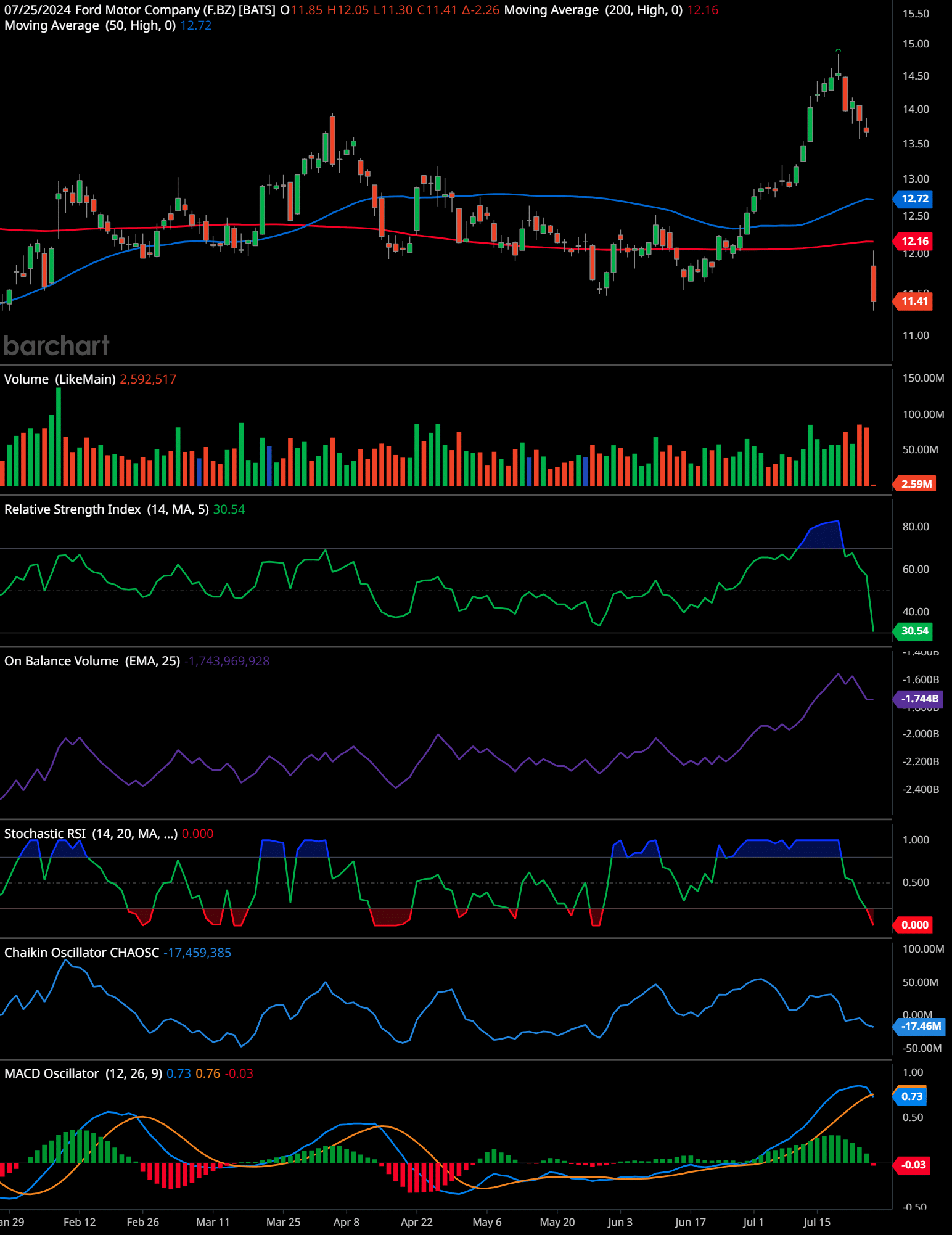Click the open price value O11.85 in header

click(x=301, y=10)
